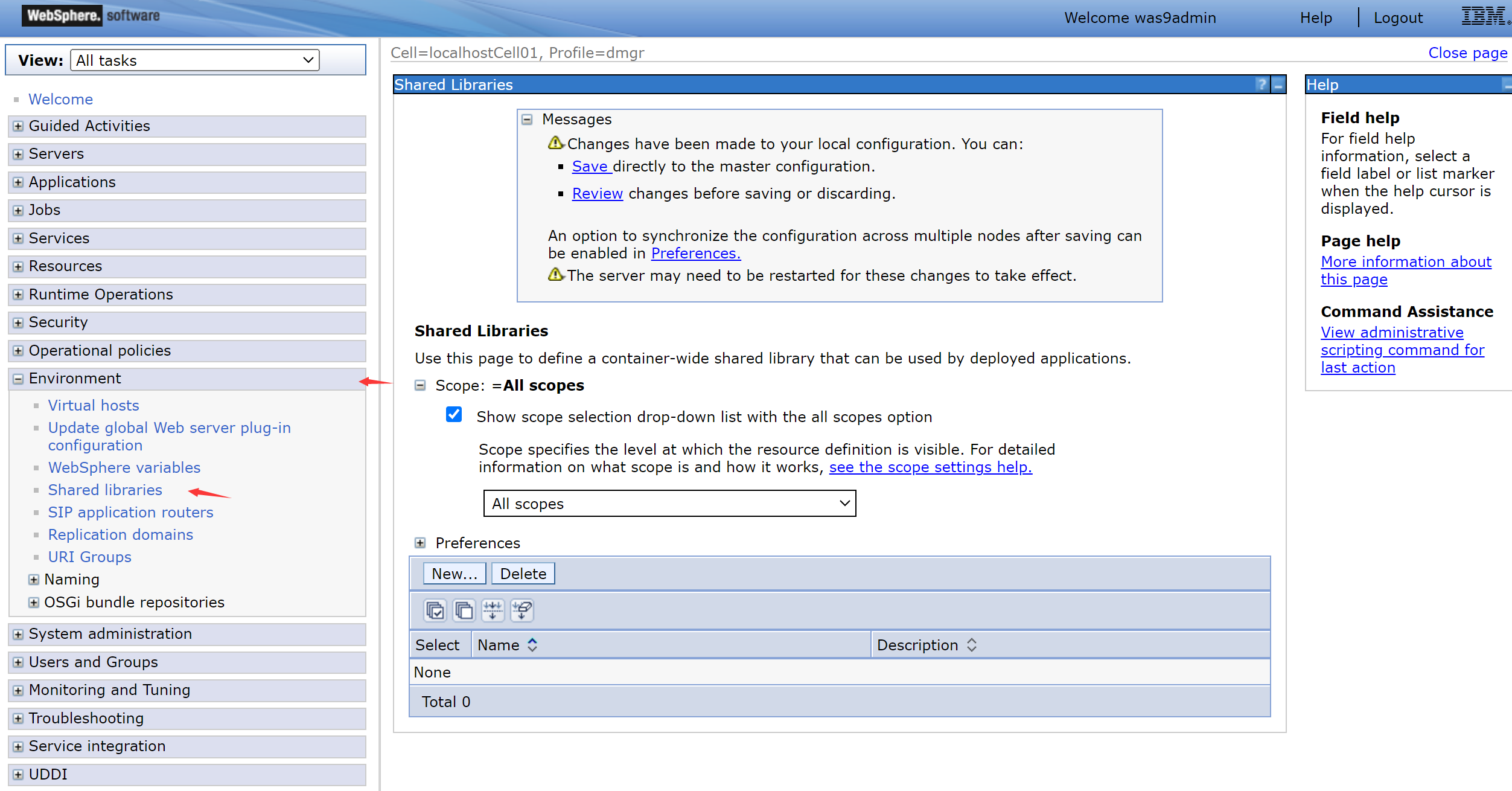Click the Clear filter value icon
Screen dimensions: 1512x791
[522, 610]
